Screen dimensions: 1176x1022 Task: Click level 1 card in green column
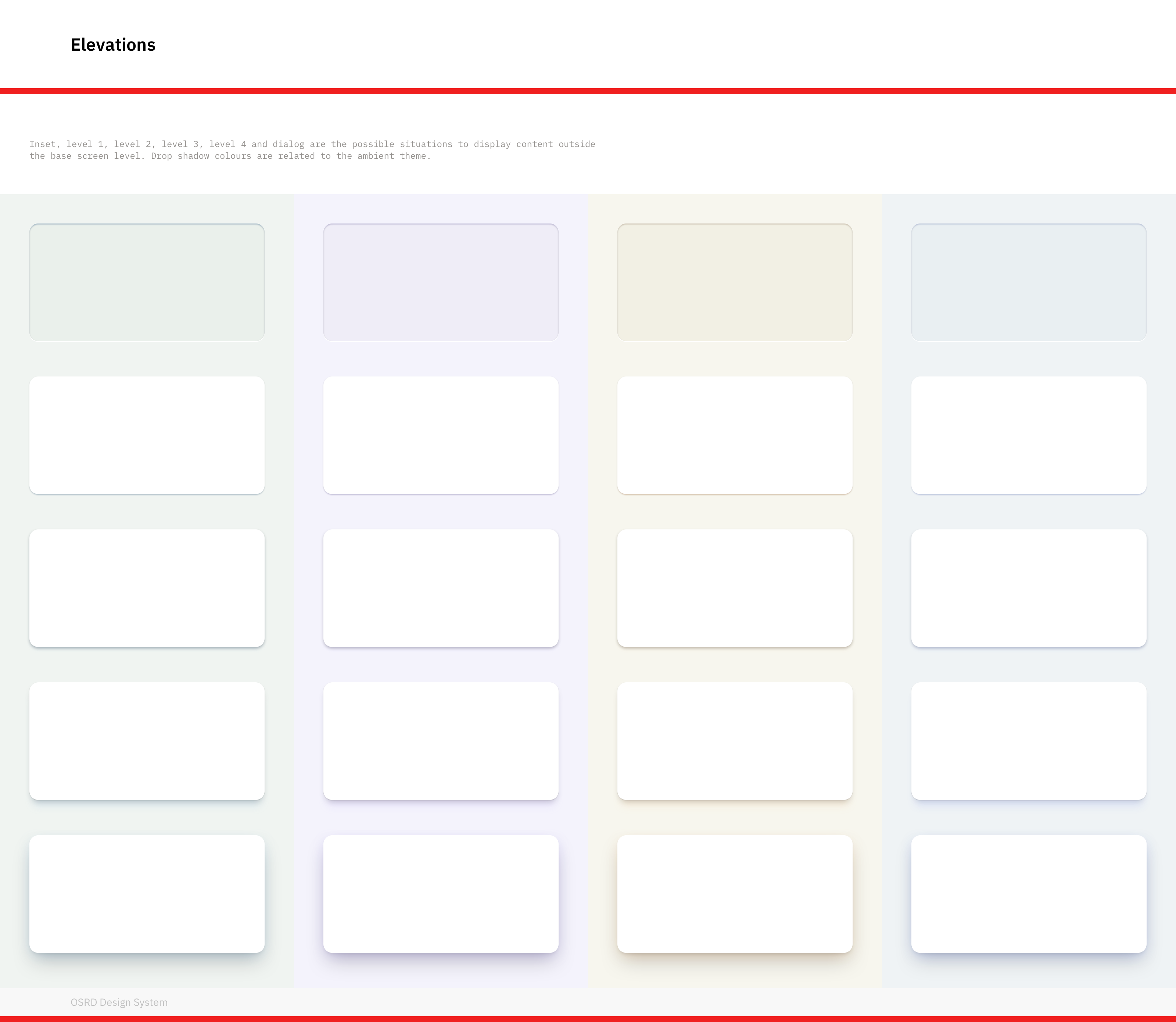pyautogui.click(x=147, y=435)
